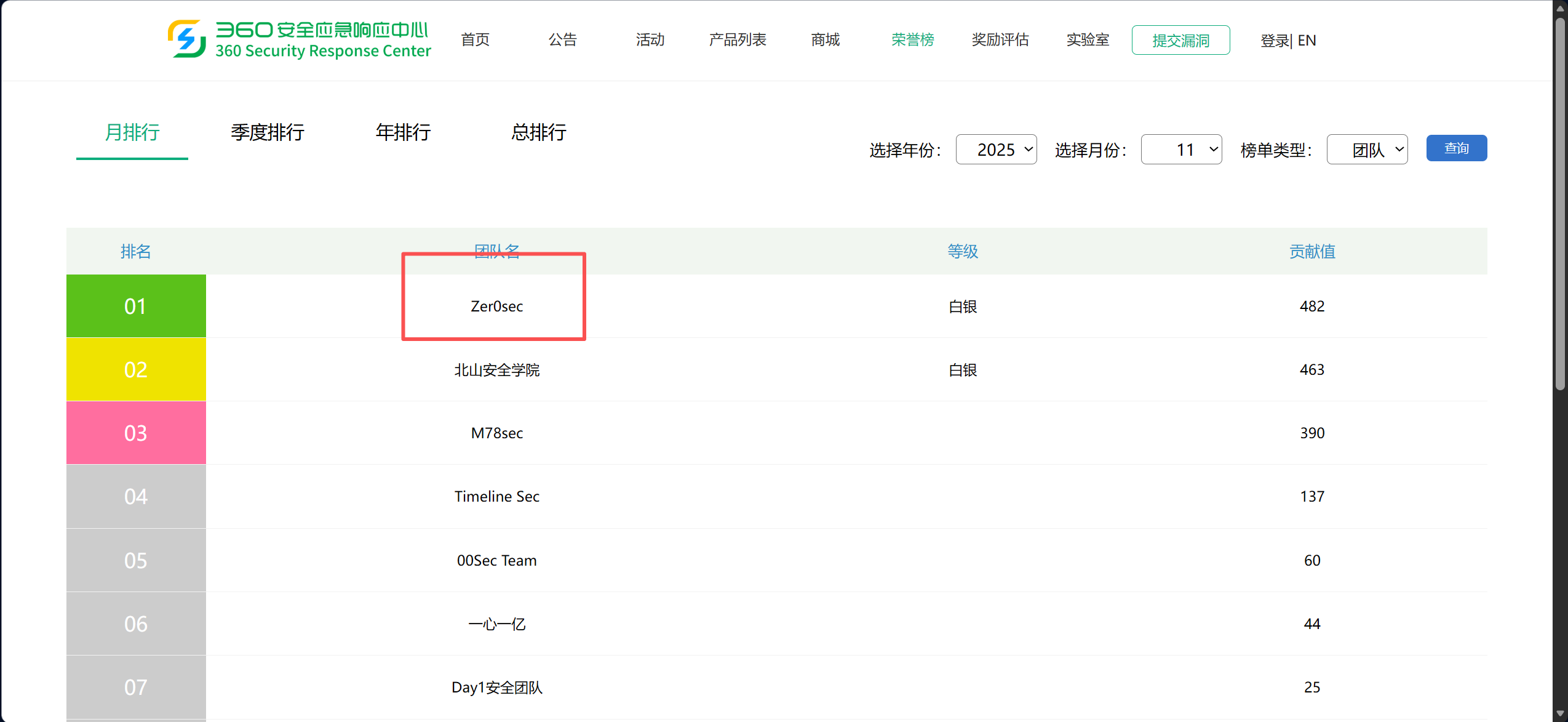The image size is (1568, 722).
Task: Expand the 榜单类型 dropdown showing 团队
Action: point(1367,150)
